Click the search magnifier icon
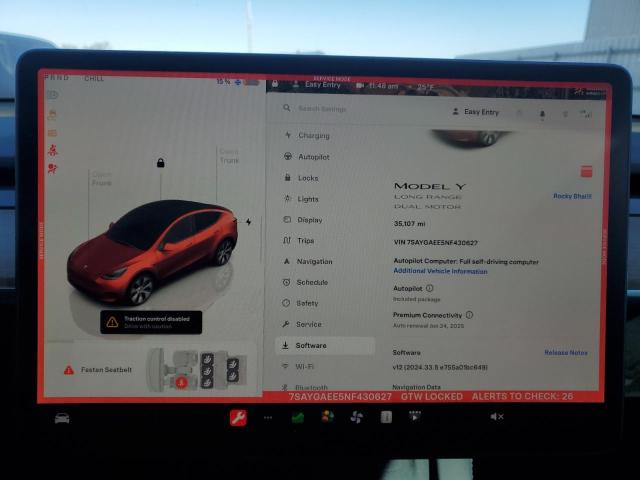Viewport: 640px width, 480px height. (x=287, y=108)
